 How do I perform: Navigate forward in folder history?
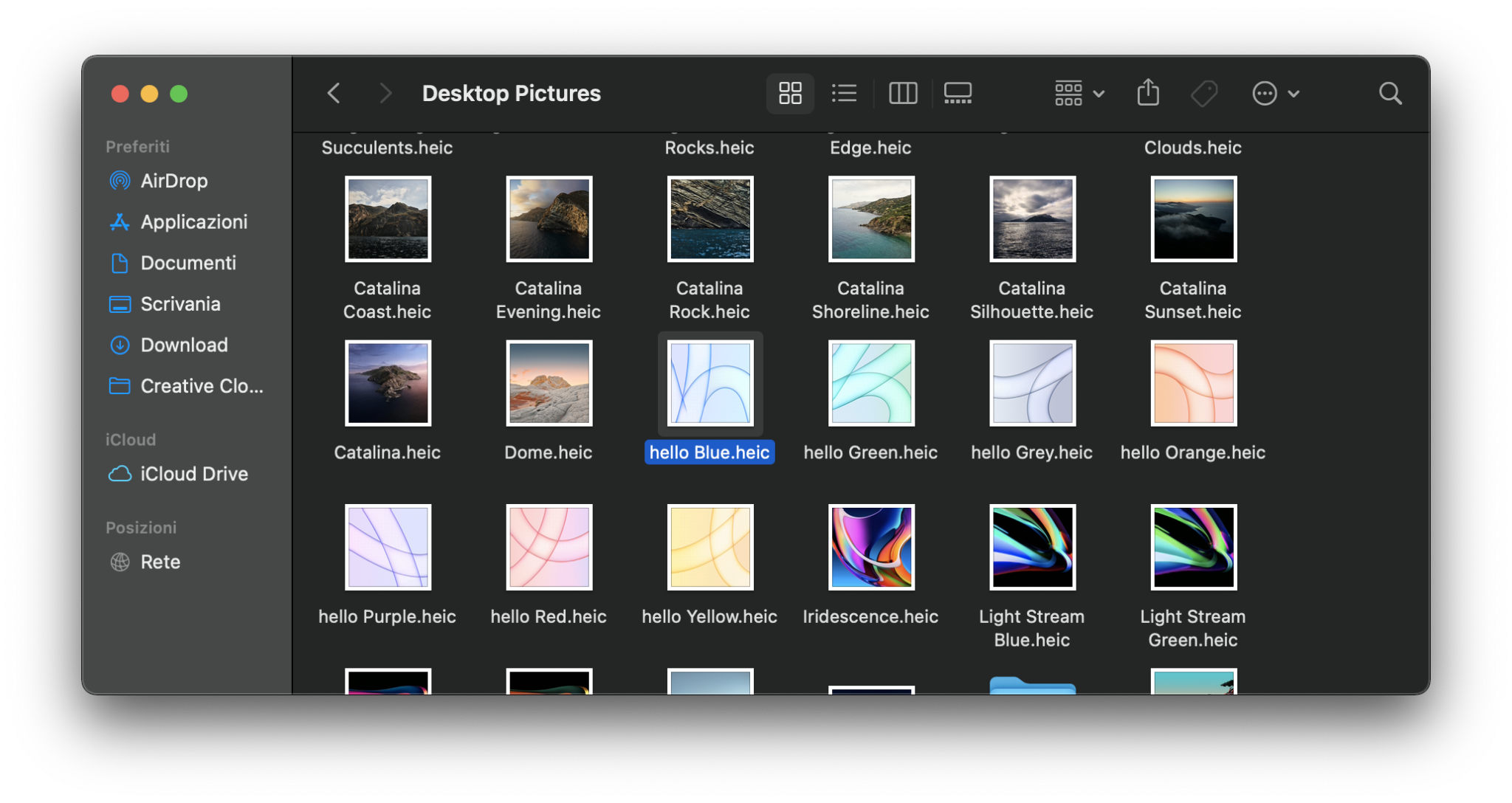pos(383,94)
